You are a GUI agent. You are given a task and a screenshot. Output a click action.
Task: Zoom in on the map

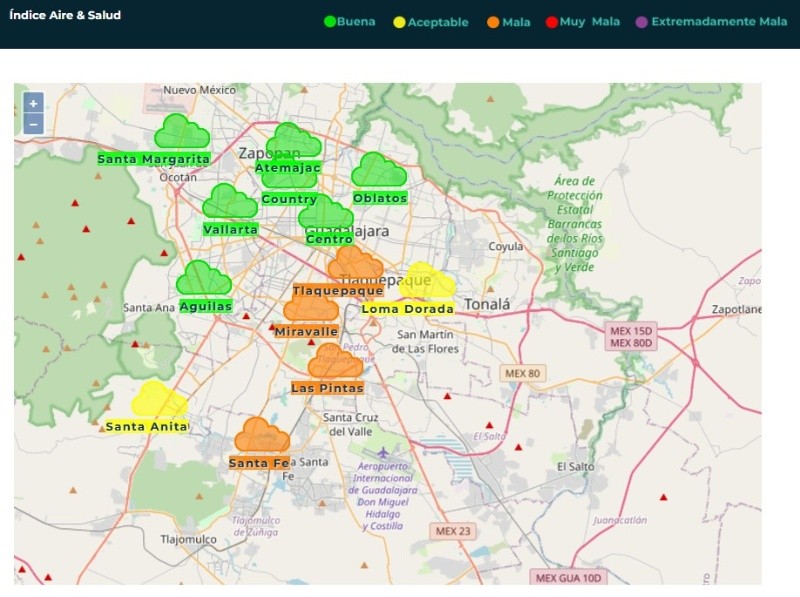point(33,103)
